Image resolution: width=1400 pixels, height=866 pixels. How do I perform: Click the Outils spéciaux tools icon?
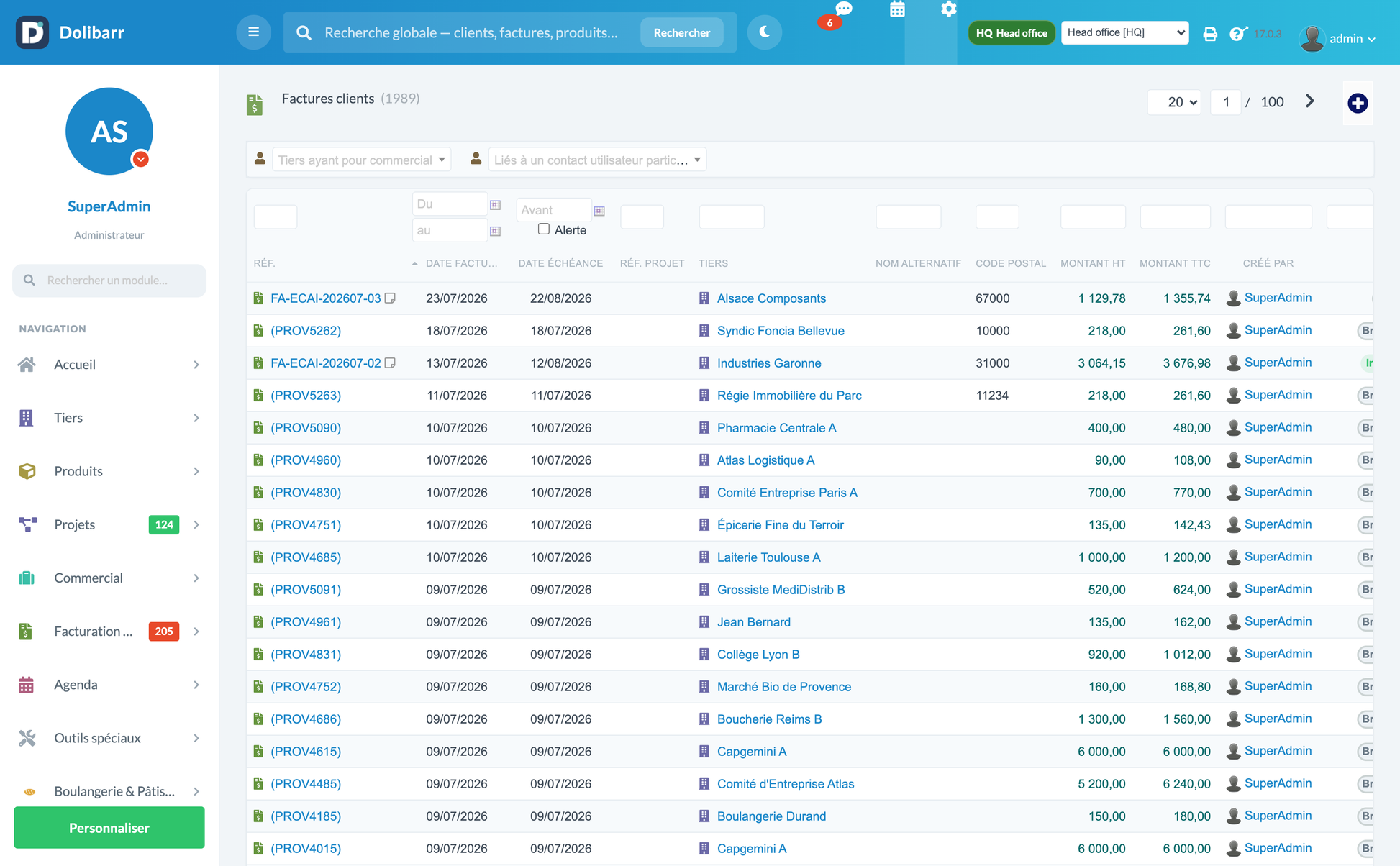(x=27, y=738)
